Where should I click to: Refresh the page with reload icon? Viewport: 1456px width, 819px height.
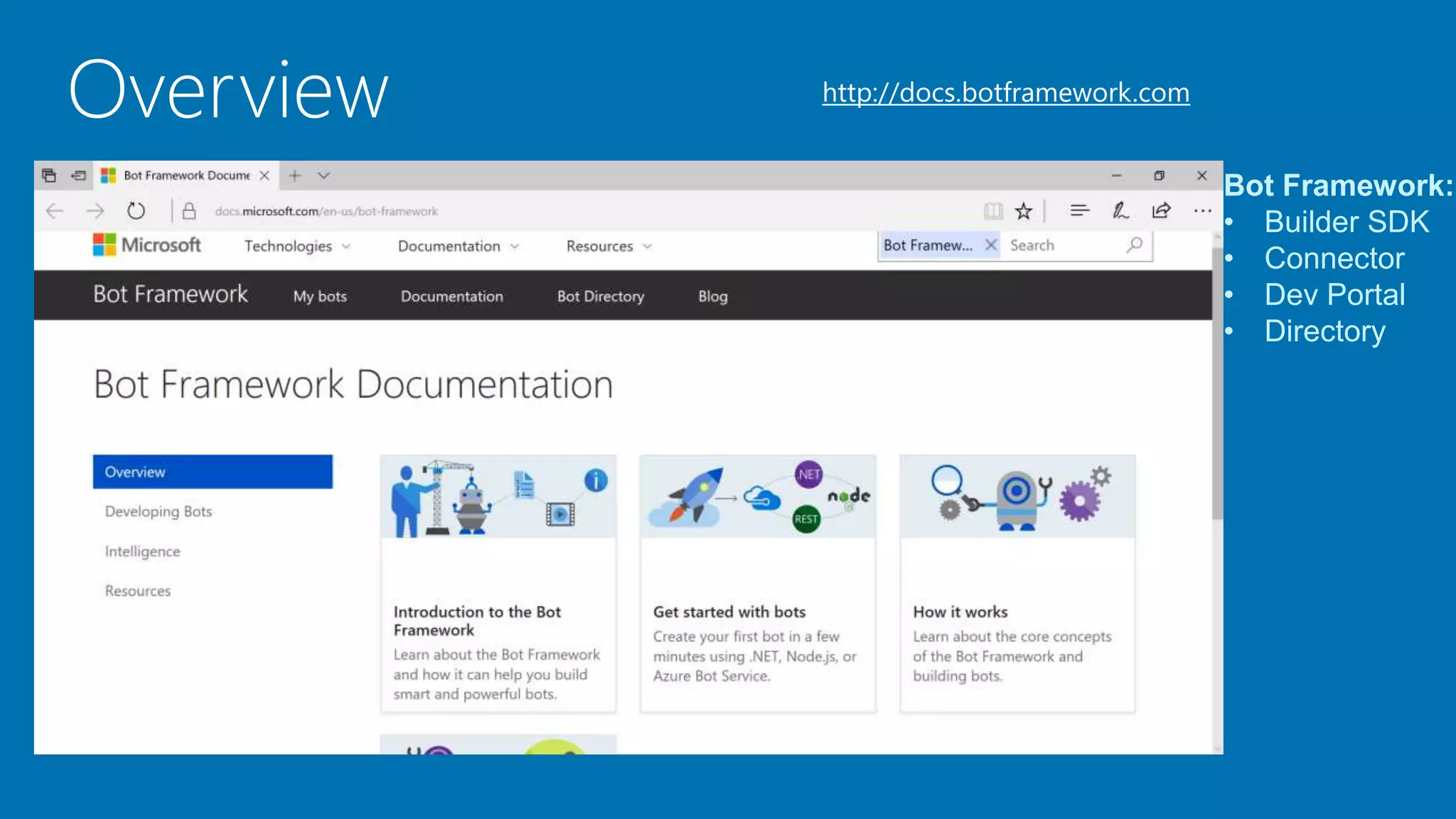click(136, 211)
